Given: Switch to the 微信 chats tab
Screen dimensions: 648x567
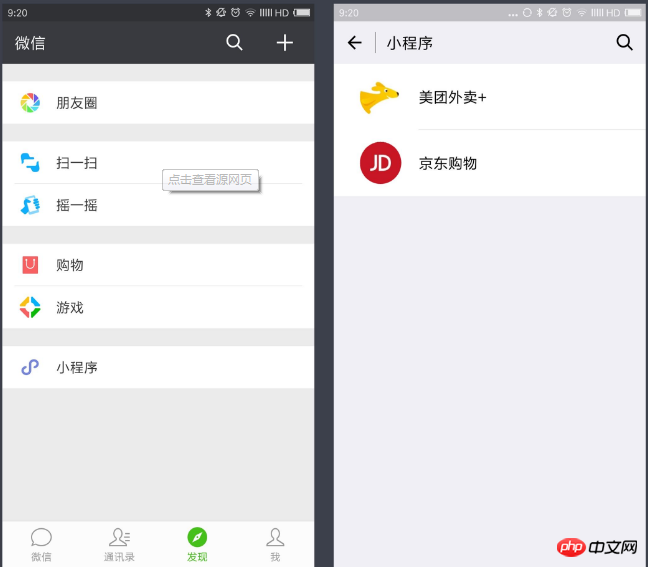Looking at the screenshot, I should 41,545.
